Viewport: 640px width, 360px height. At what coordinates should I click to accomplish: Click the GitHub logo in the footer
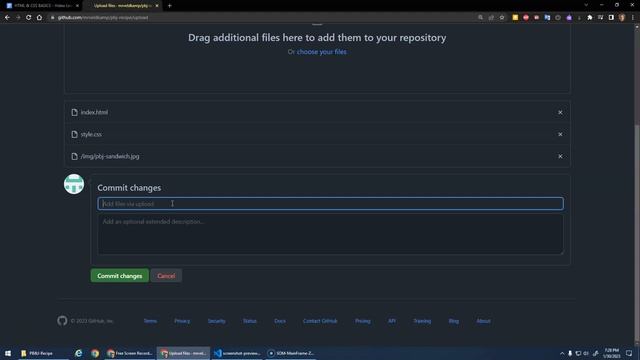coord(62,321)
